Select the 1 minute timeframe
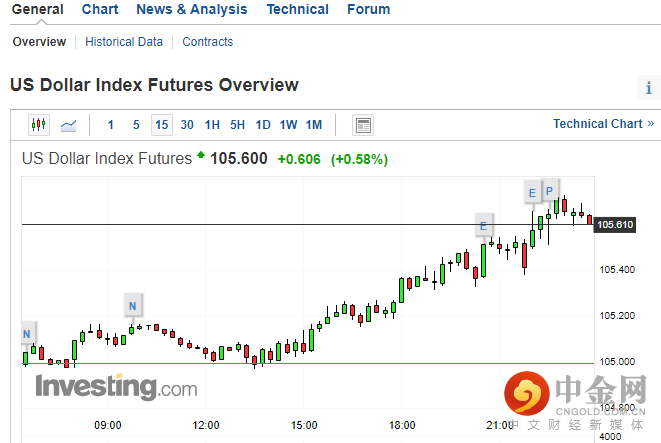The image size is (661, 443). [x=110, y=125]
